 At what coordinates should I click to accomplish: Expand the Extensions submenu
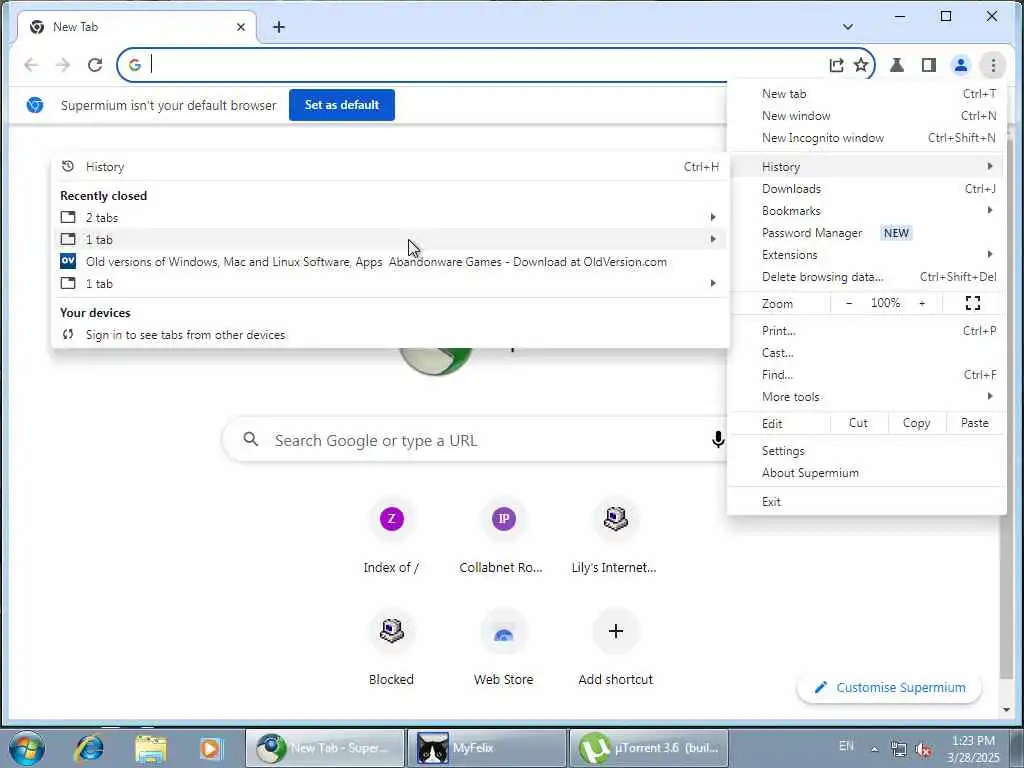(867, 255)
